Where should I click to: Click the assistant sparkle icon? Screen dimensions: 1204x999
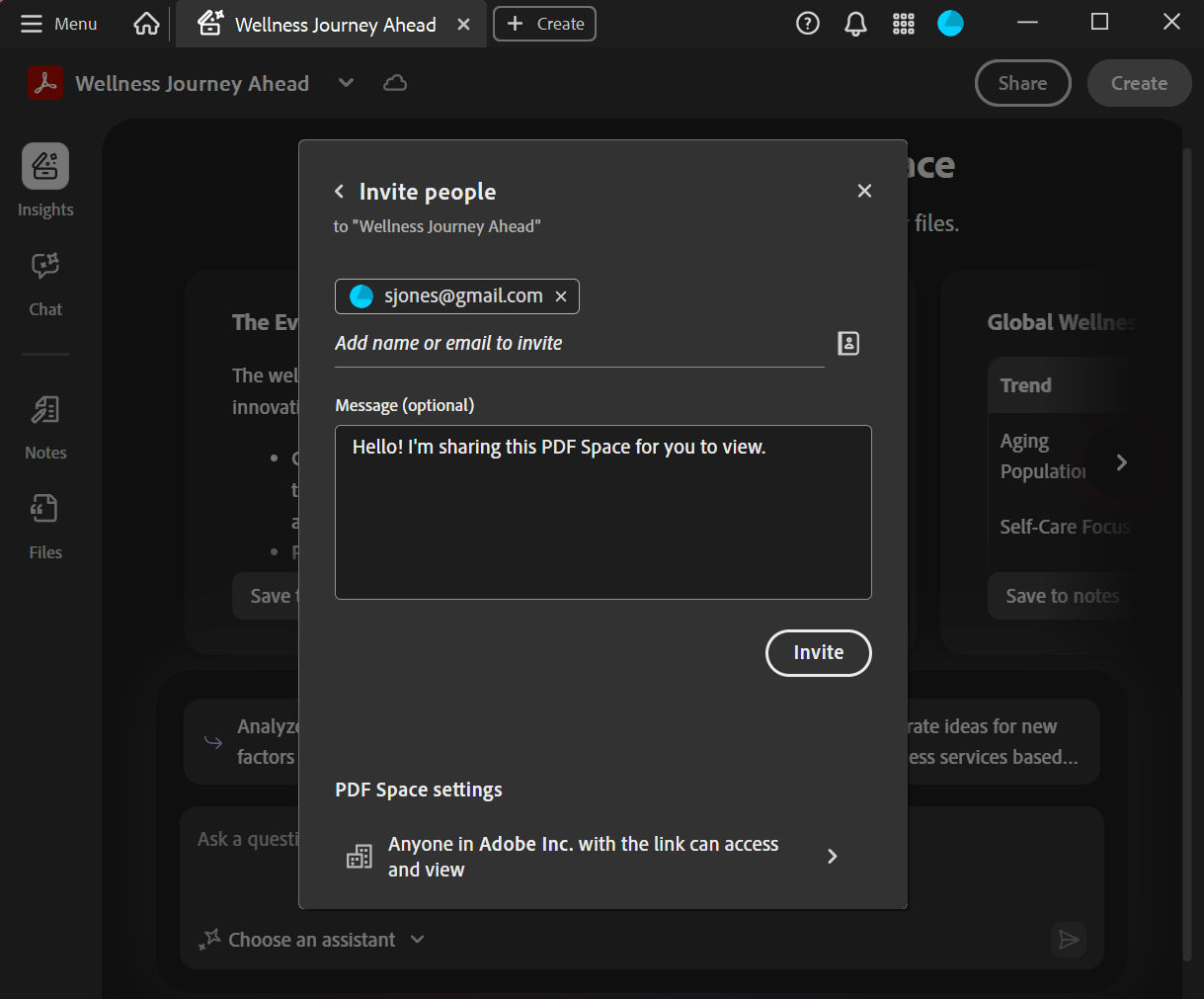pos(209,940)
